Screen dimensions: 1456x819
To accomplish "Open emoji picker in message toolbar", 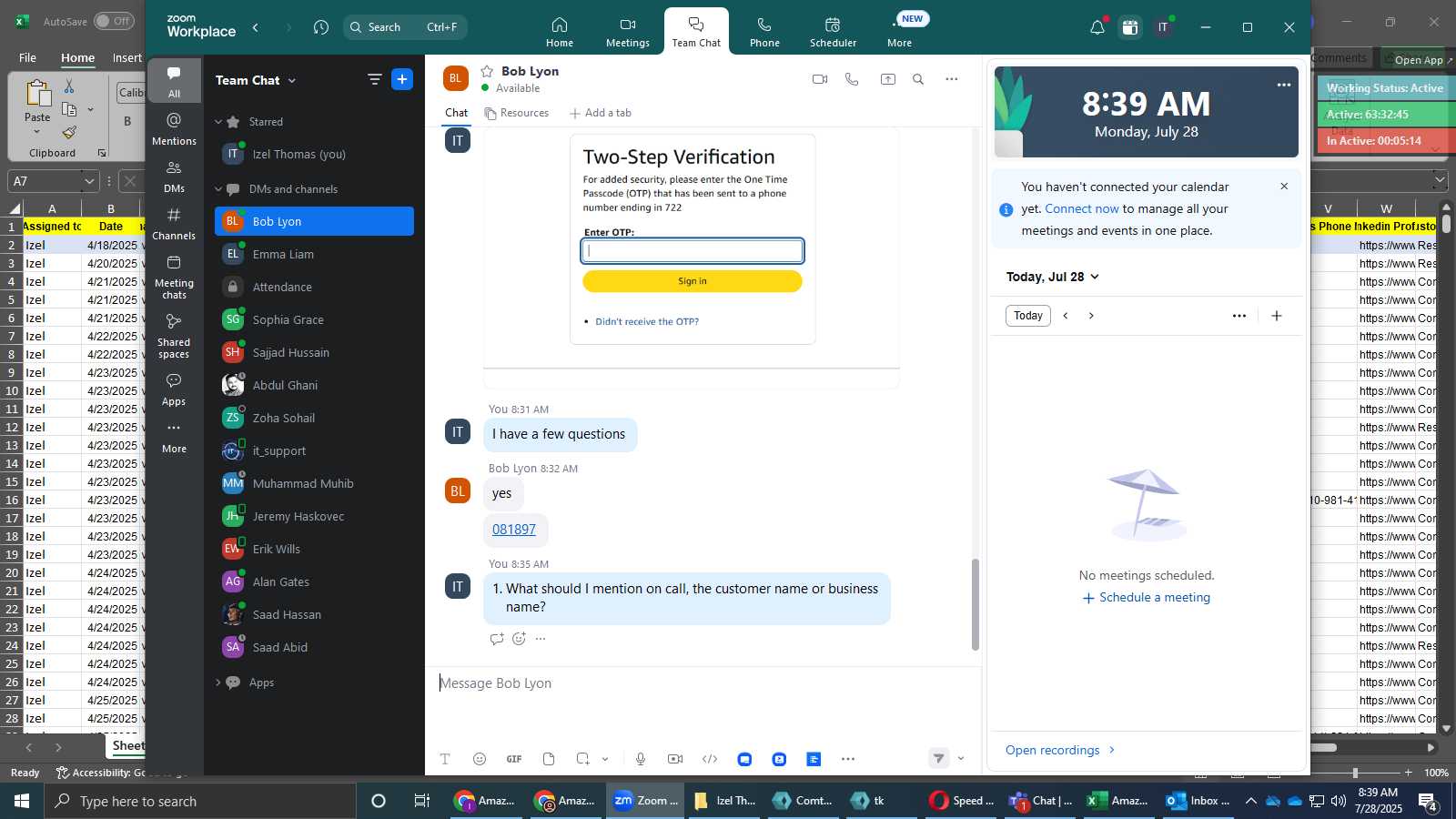I will 480,759.
